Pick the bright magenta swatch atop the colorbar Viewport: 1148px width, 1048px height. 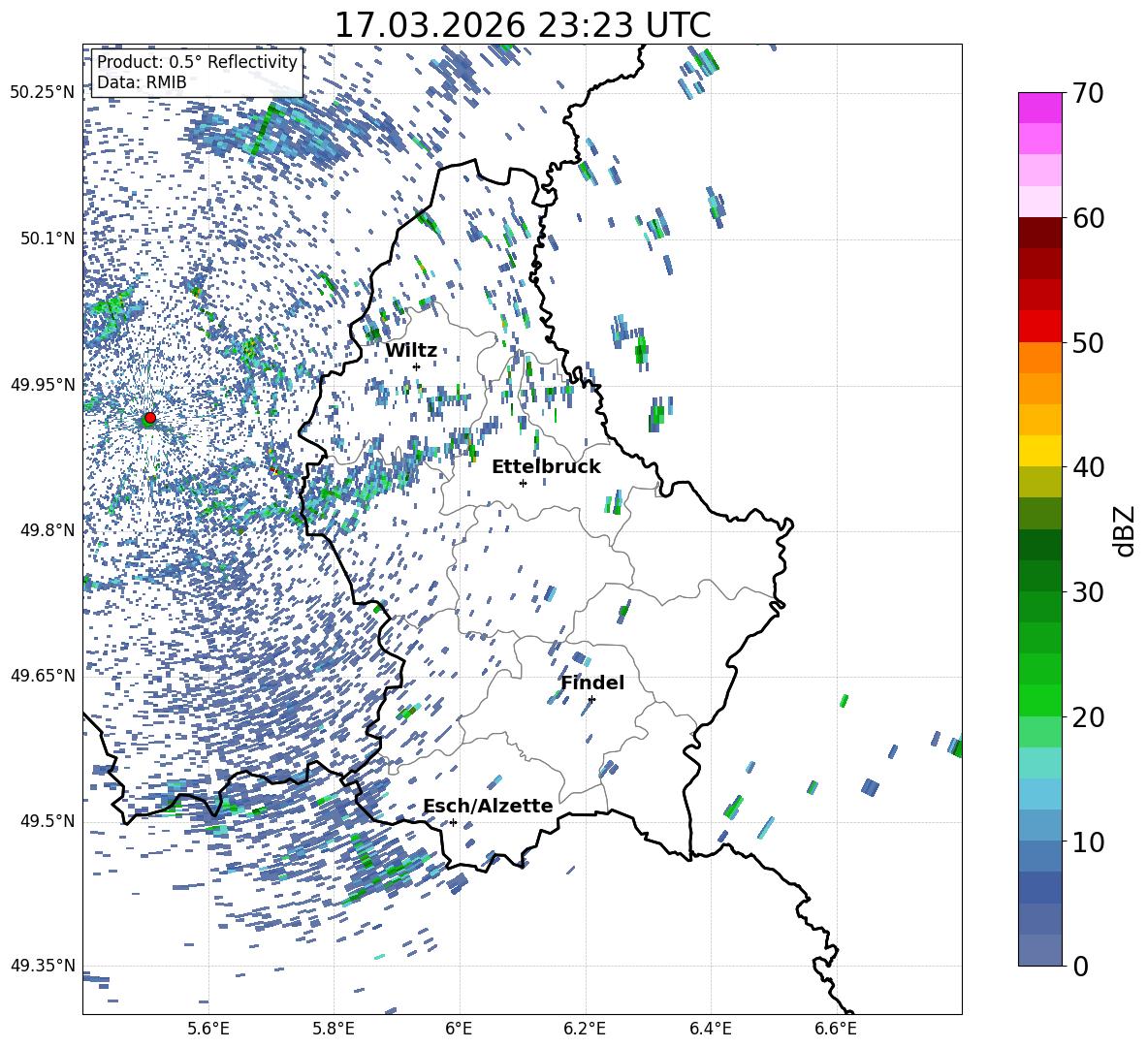tap(1040, 108)
